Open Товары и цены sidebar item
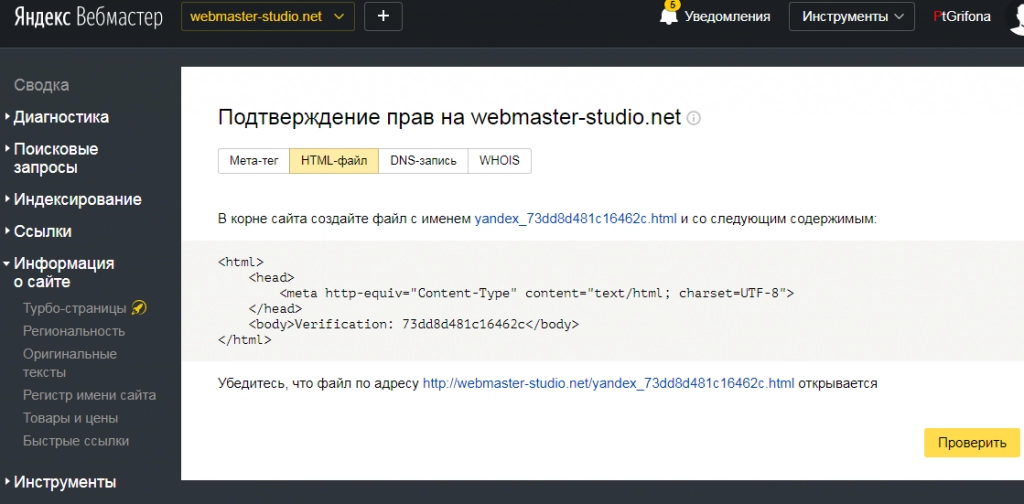1024x504 pixels. pyautogui.click(x=71, y=418)
